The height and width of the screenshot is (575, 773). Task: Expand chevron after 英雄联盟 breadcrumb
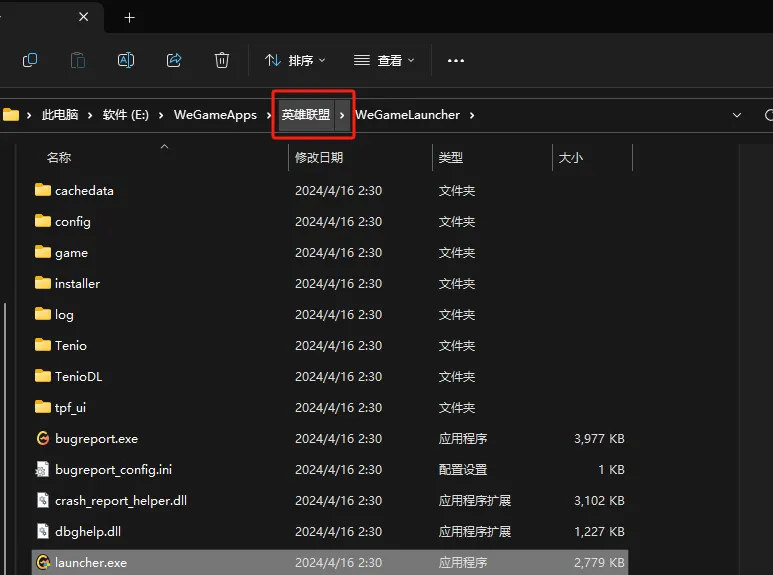point(342,115)
